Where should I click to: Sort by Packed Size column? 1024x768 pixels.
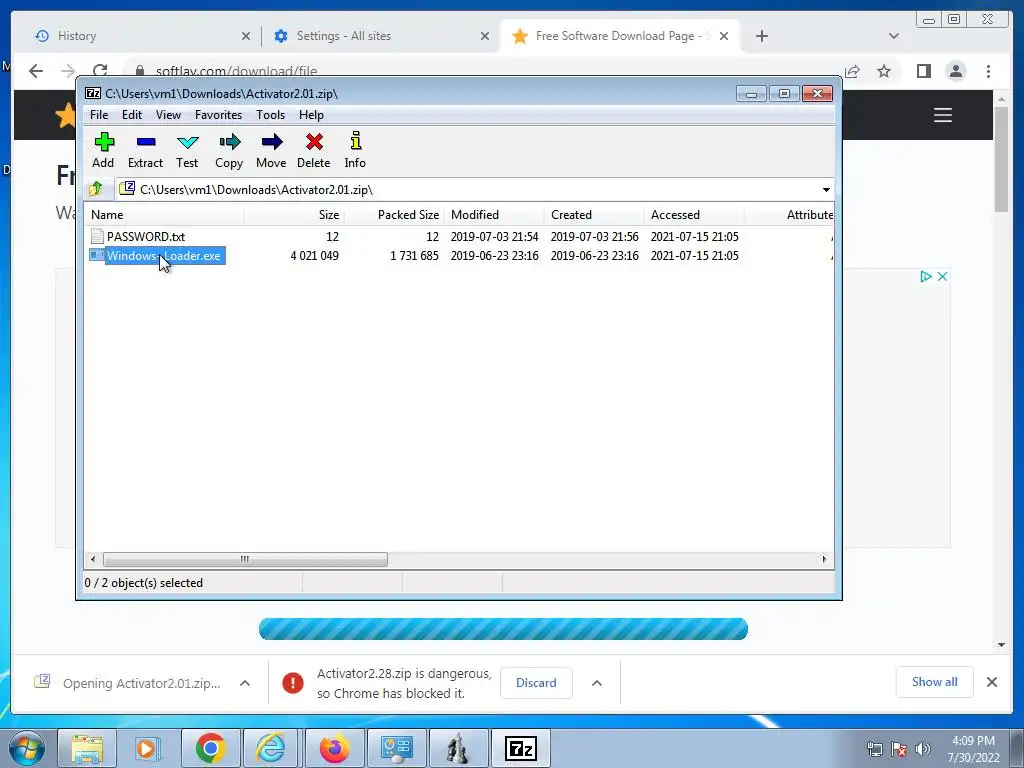(x=394, y=215)
